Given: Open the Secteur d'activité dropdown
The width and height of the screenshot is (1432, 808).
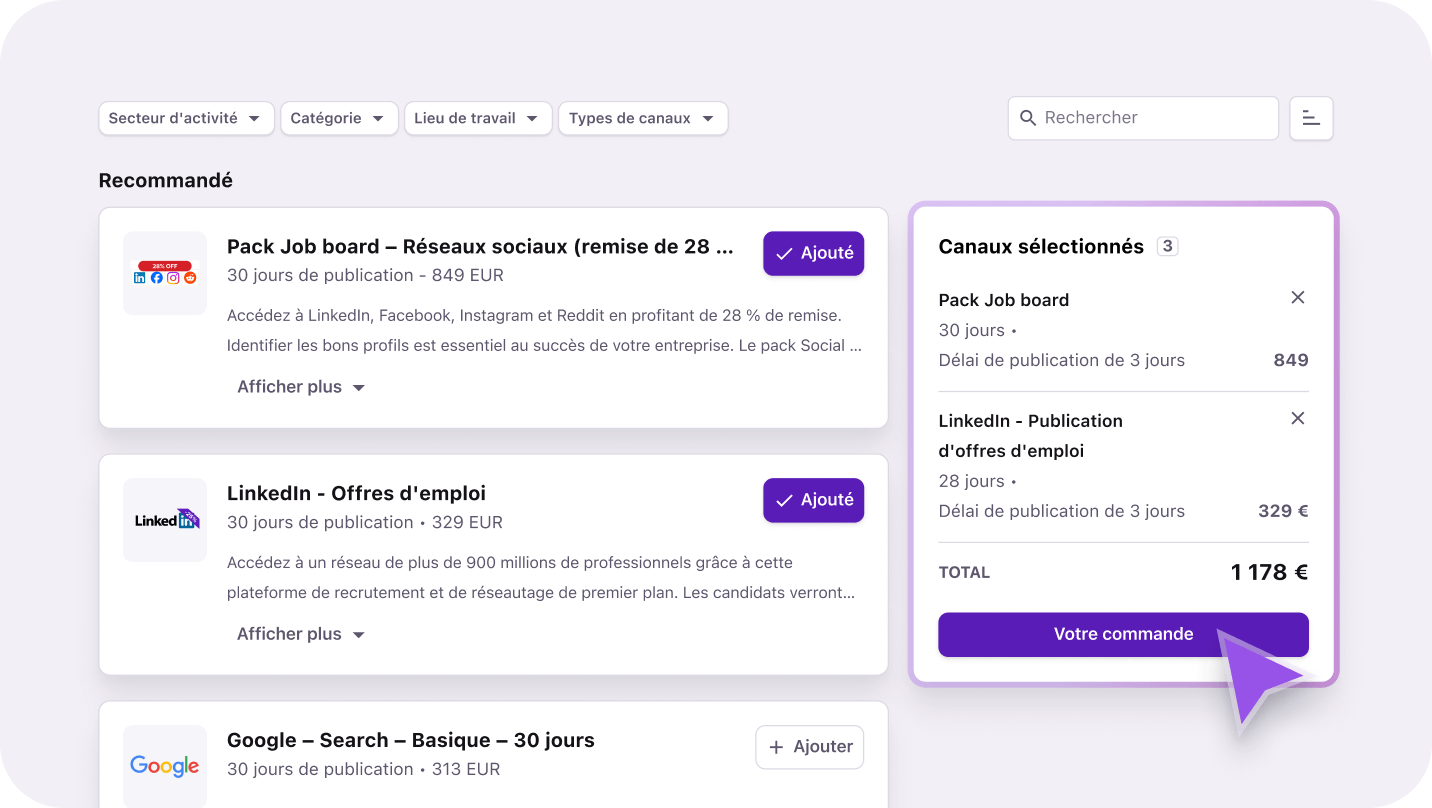Looking at the screenshot, I should click(x=186, y=118).
